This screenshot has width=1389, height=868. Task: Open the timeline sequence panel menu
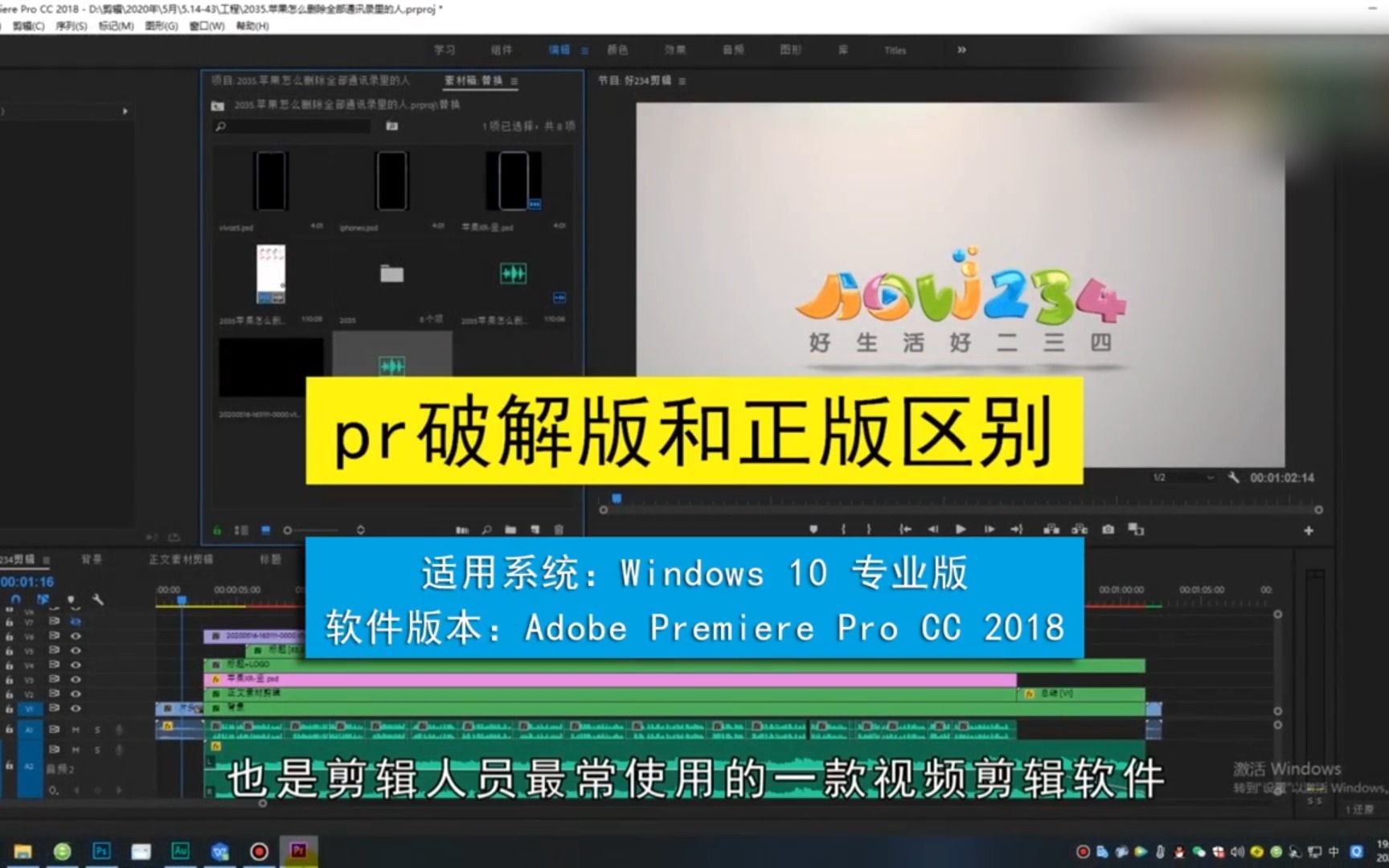[46, 559]
